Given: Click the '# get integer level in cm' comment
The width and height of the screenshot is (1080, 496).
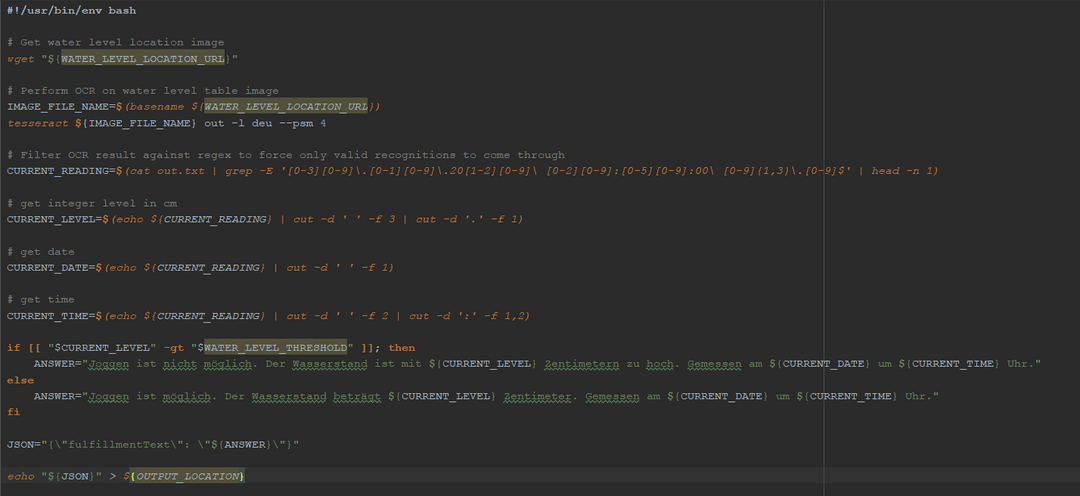Looking at the screenshot, I should point(92,203).
